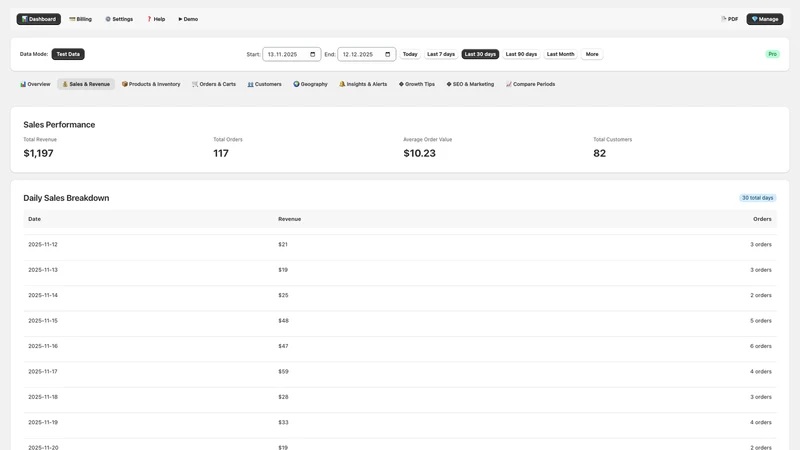Click the Revenue column header

[x=289, y=219]
